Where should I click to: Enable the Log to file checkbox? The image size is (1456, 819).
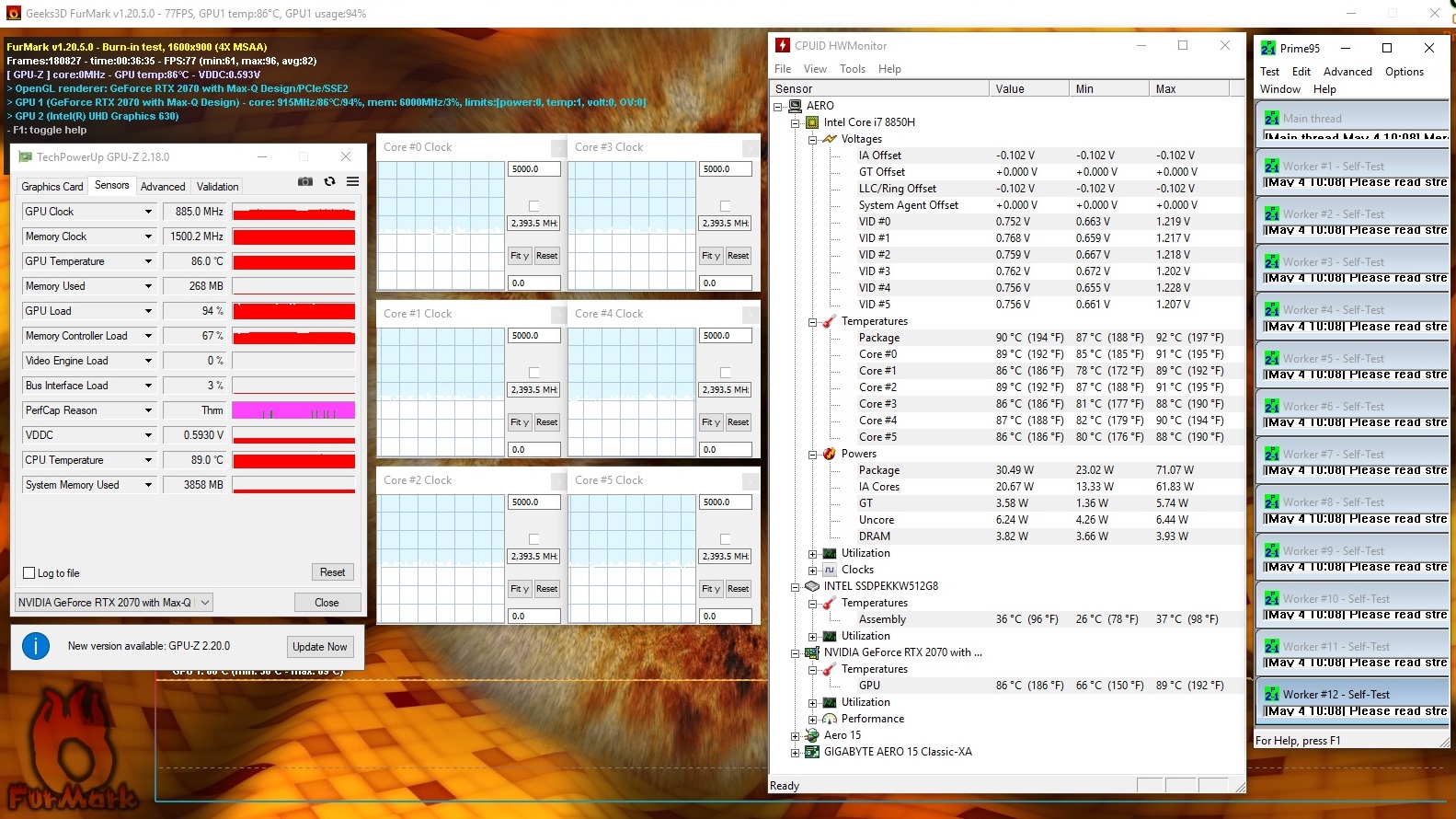(29, 573)
